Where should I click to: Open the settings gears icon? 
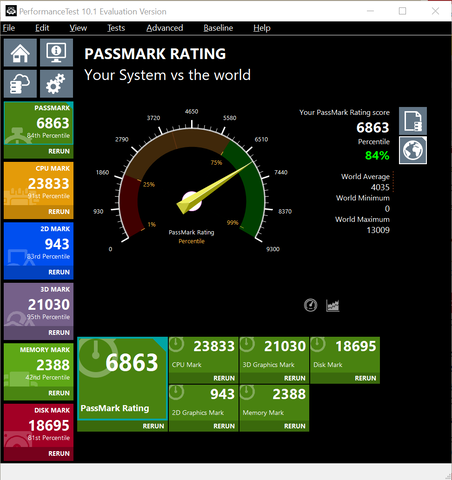click(56, 84)
